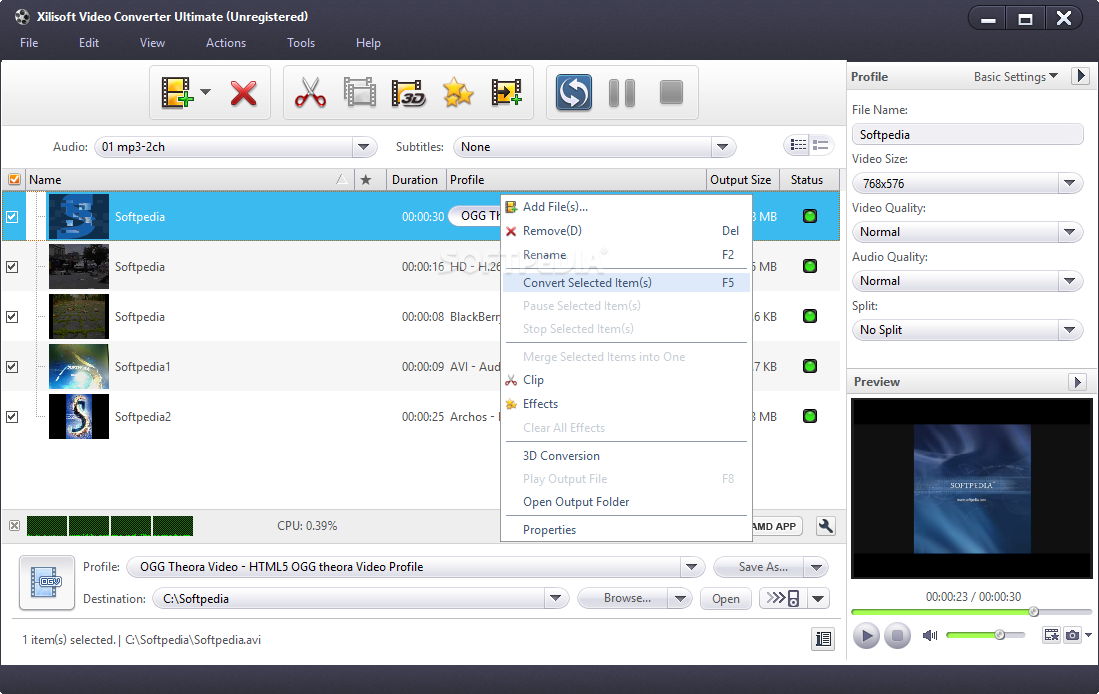The height and width of the screenshot is (694, 1099).
Task: Select the Softpedia1 video thumbnail
Action: (78, 366)
